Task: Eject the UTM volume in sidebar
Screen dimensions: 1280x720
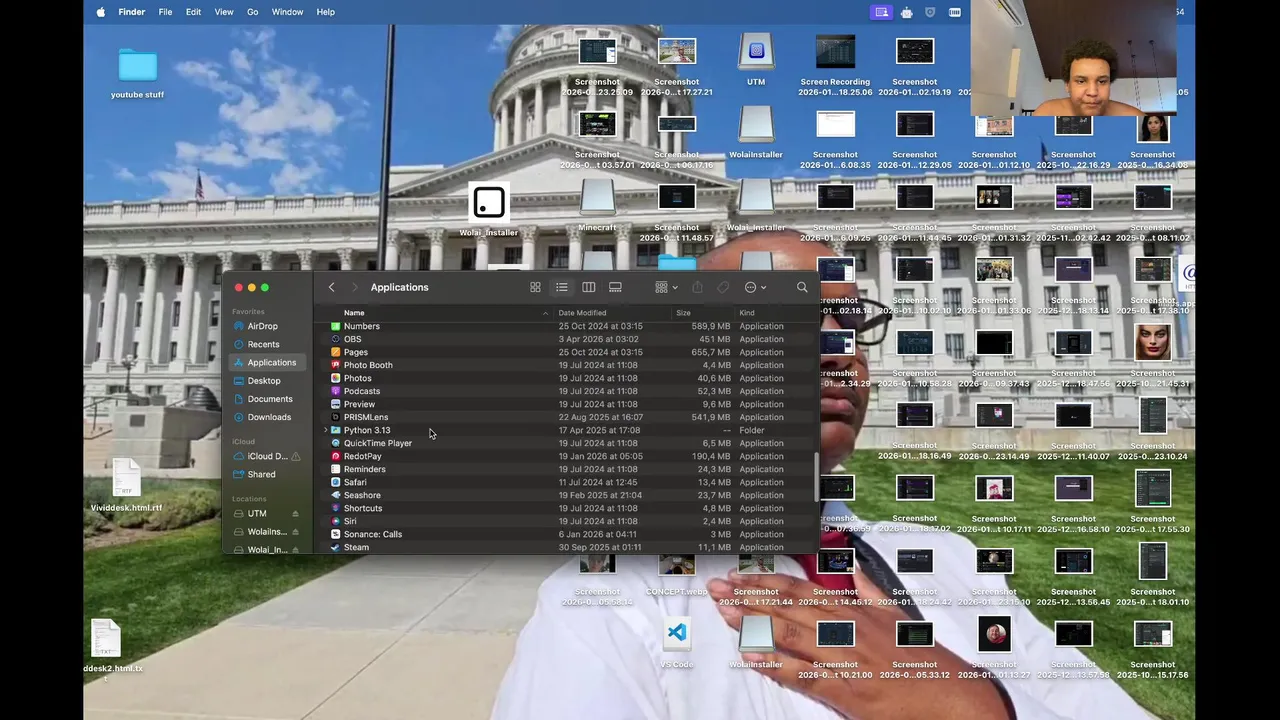Action: [x=295, y=514]
